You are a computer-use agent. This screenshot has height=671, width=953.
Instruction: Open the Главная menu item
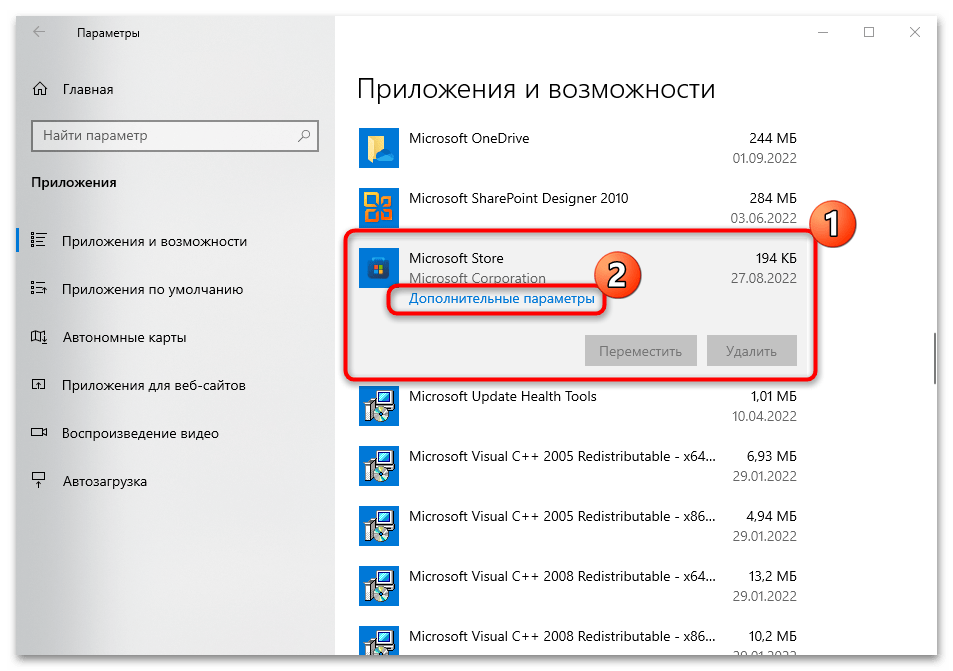tap(88, 89)
